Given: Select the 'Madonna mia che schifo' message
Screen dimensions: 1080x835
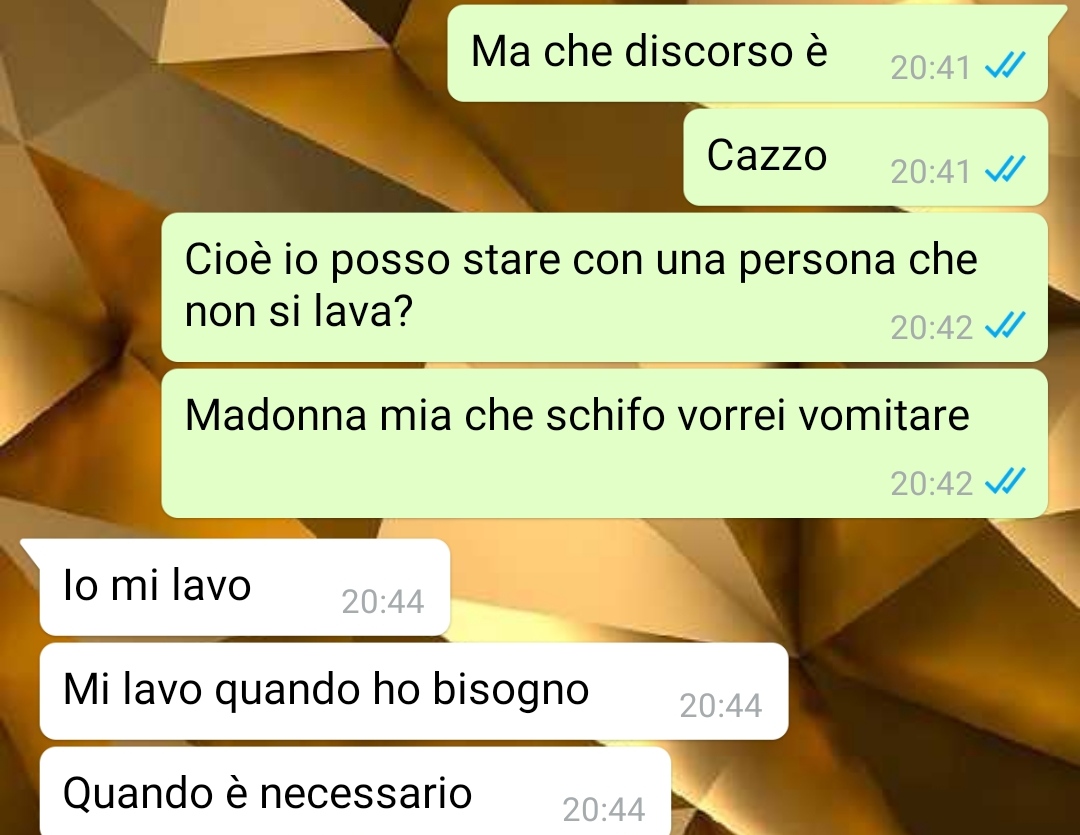Looking at the screenshot, I should pos(605,443).
